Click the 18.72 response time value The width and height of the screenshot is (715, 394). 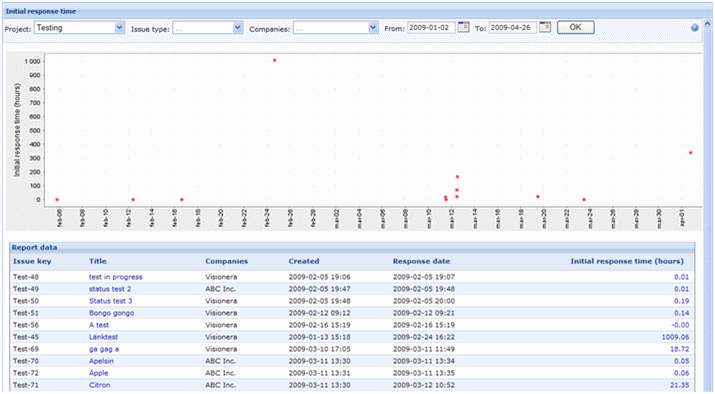coord(679,349)
